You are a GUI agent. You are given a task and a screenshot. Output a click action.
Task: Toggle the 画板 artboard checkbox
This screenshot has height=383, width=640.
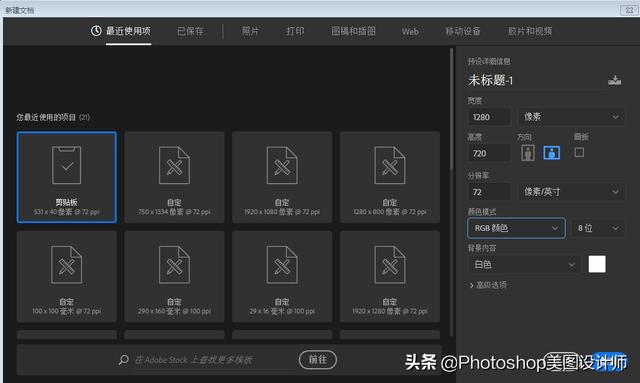pyautogui.click(x=579, y=152)
